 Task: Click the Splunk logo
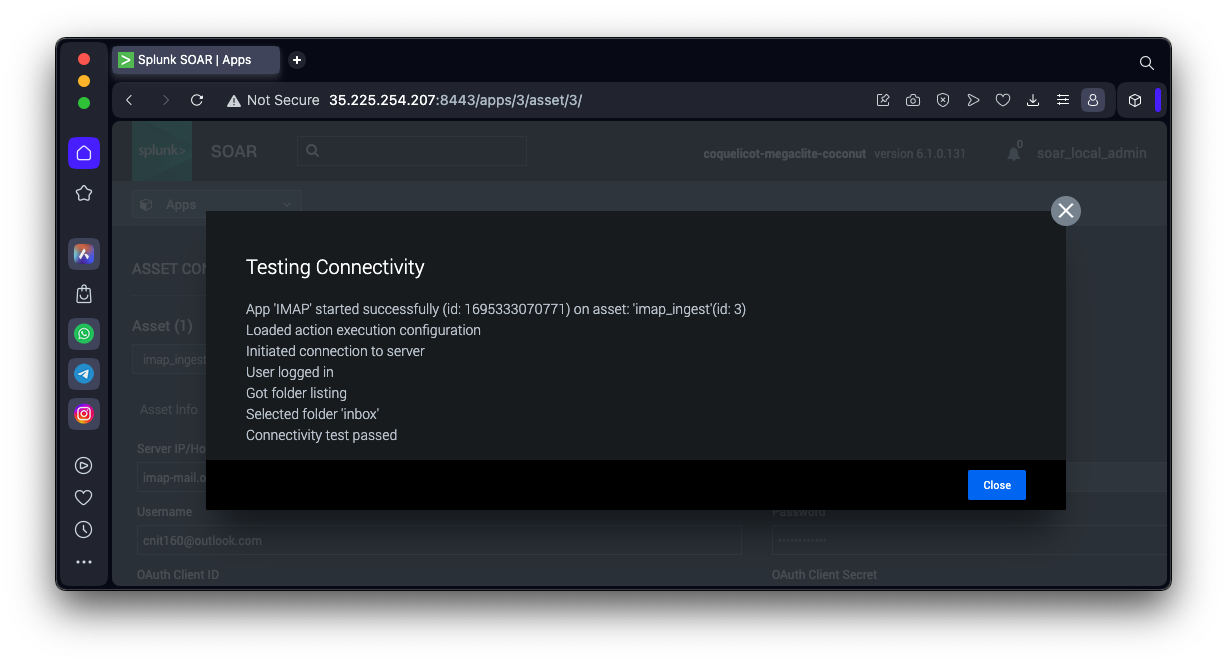tap(162, 151)
